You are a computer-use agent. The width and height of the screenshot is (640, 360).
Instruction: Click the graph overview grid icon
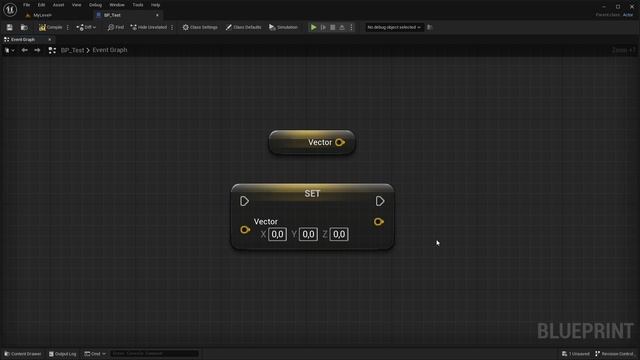click(x=52, y=50)
